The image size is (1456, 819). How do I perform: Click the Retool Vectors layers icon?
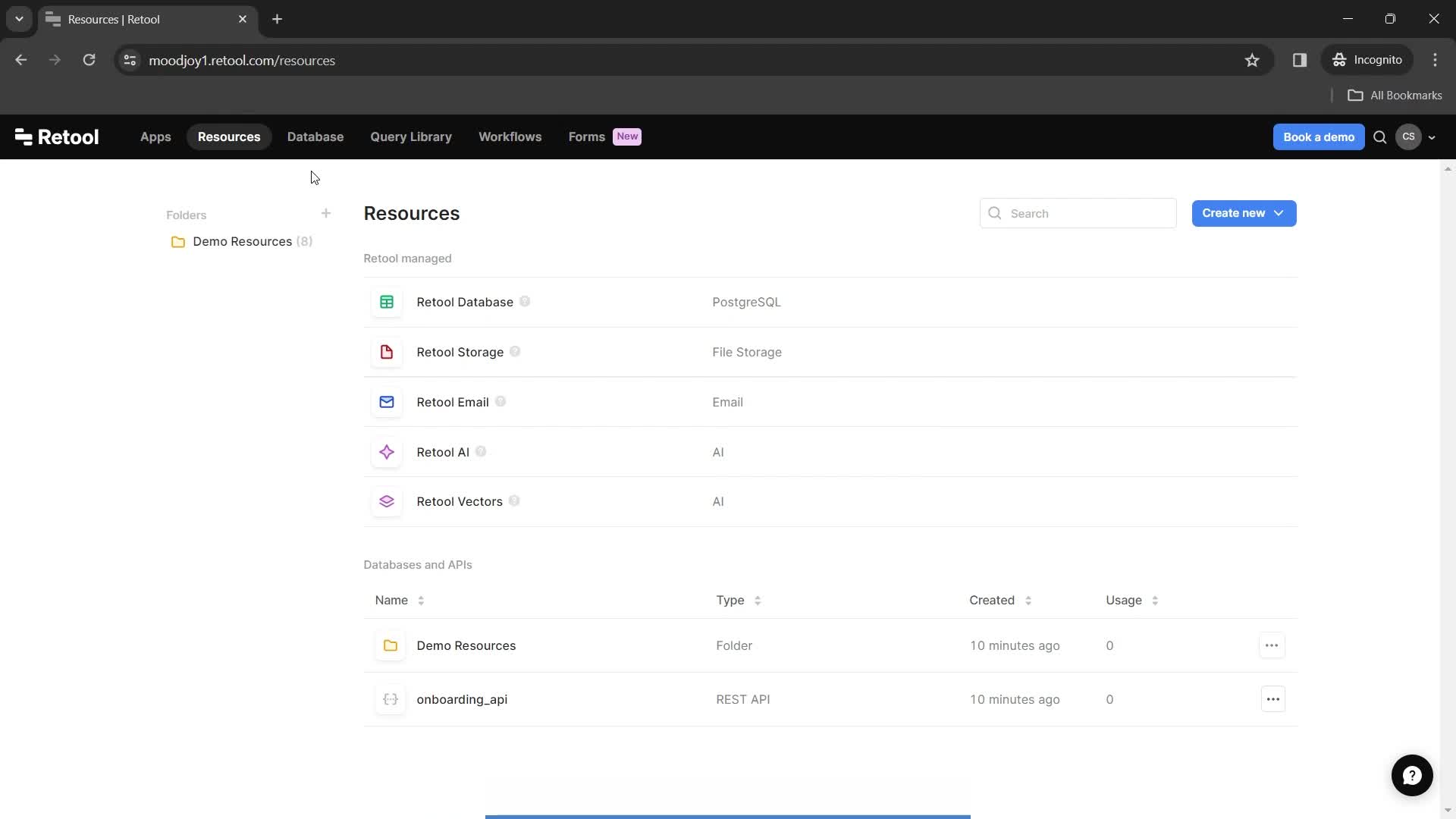coord(386,501)
